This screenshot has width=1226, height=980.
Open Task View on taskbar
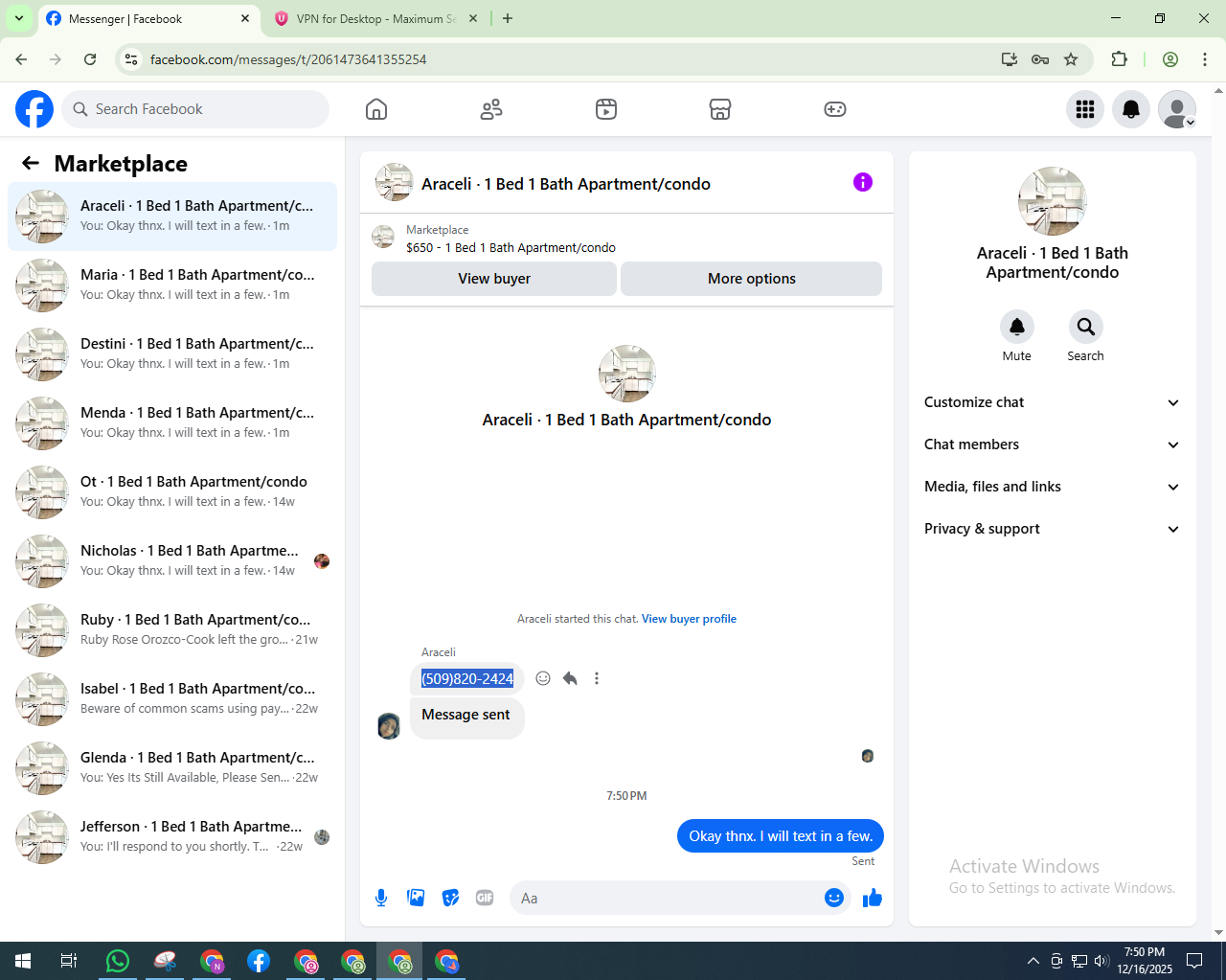coord(69,961)
